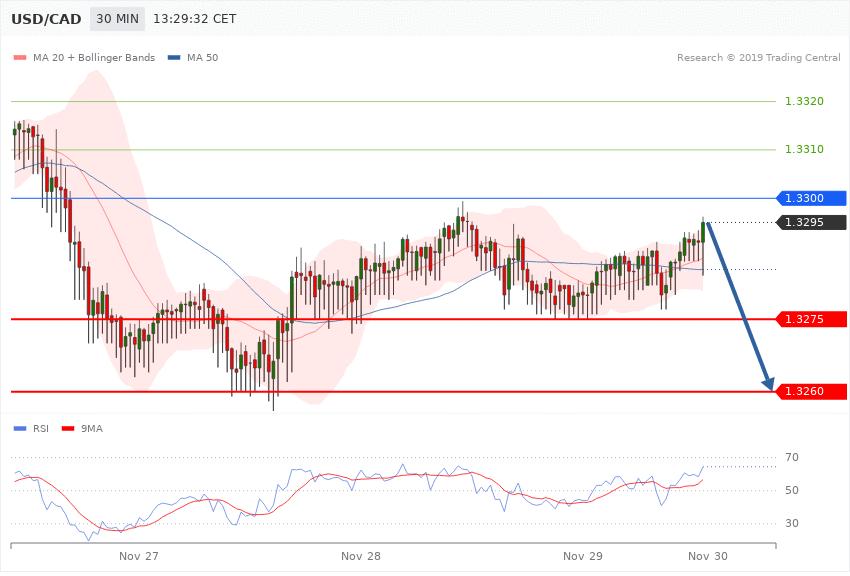Click the blue MA 50 legend swatch
The height and width of the screenshot is (576, 850).
coord(174,58)
